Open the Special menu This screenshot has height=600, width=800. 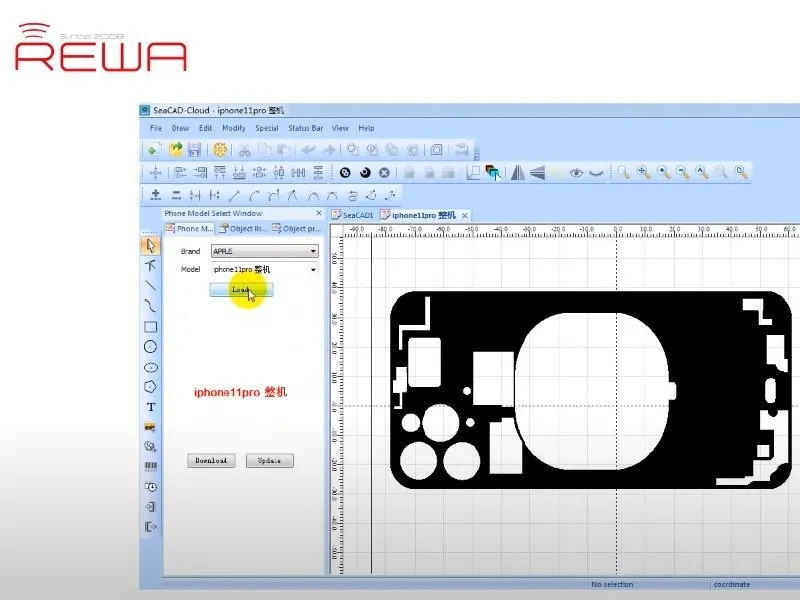(267, 128)
